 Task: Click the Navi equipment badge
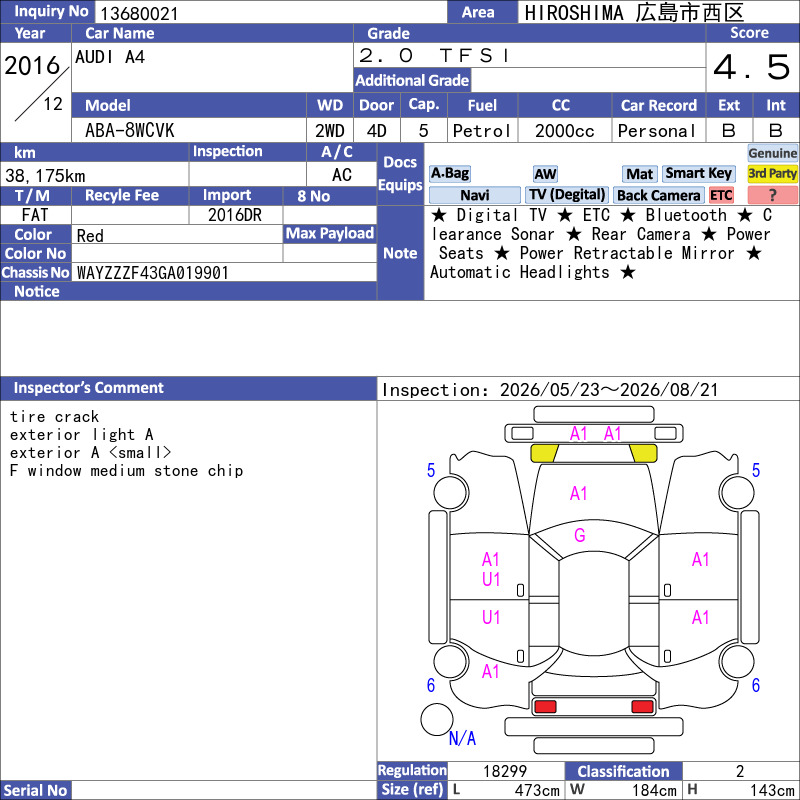coord(474,195)
